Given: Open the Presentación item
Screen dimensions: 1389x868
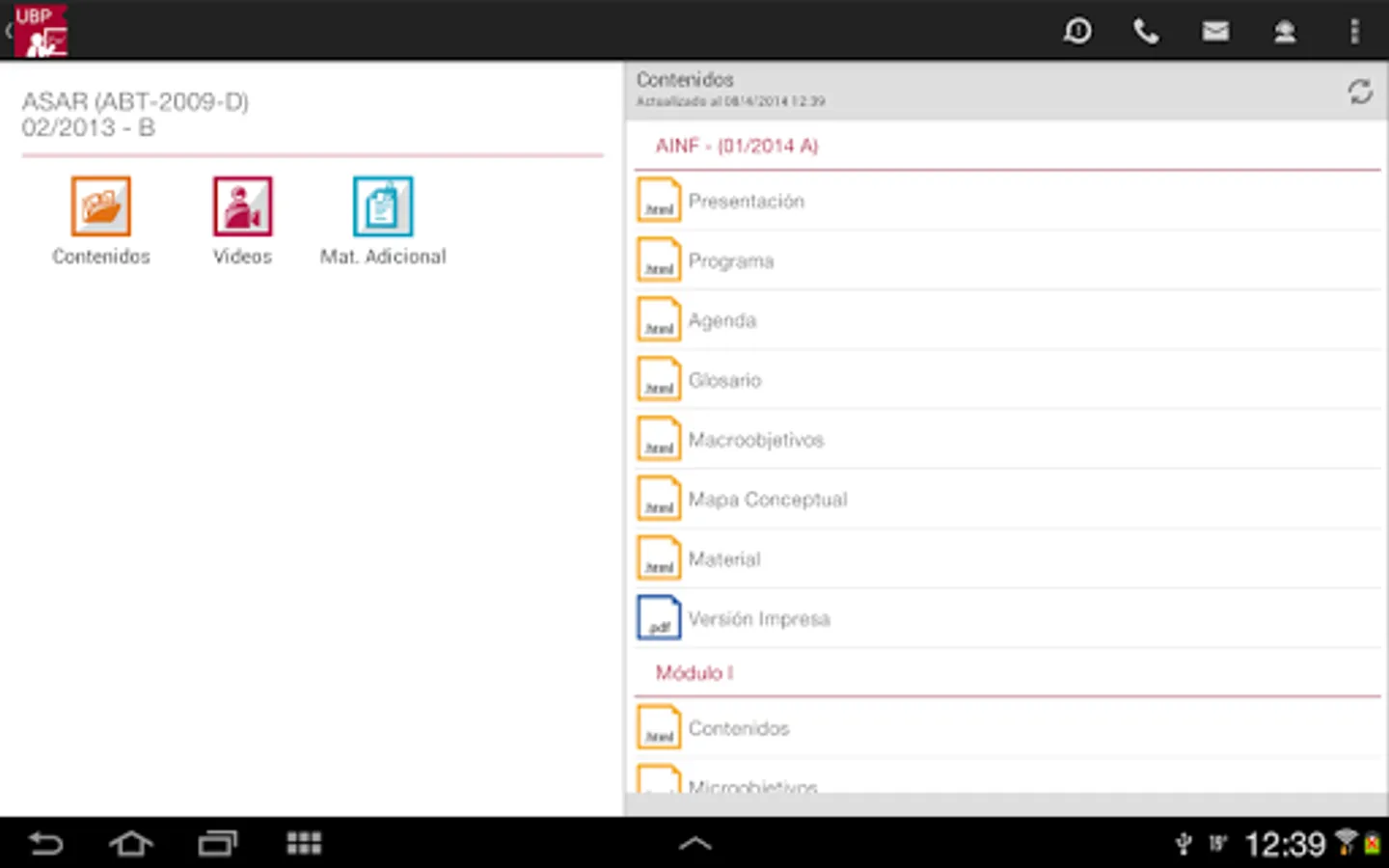Looking at the screenshot, I should (x=1008, y=201).
